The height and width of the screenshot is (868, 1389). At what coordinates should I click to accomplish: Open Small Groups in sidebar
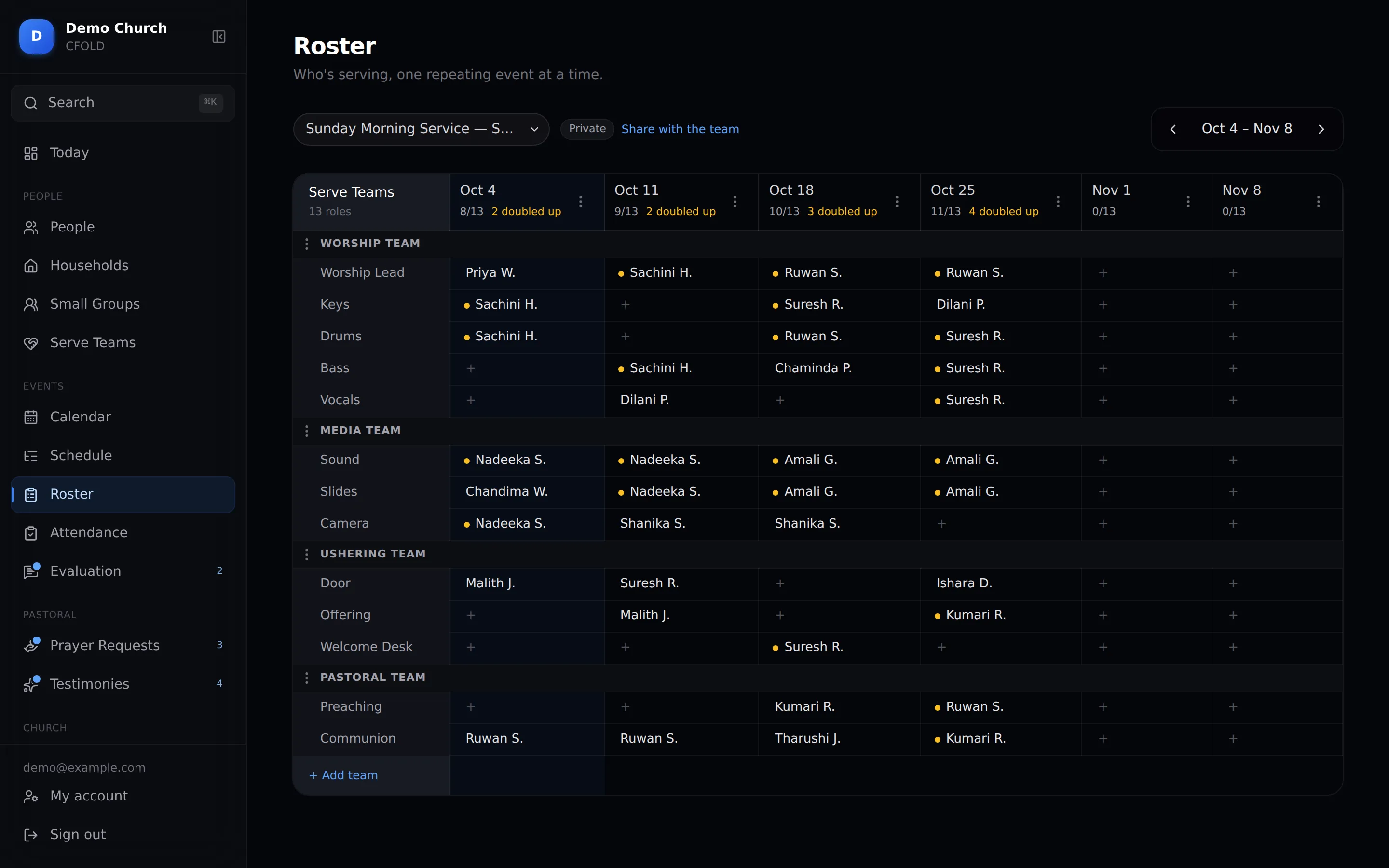click(123, 304)
